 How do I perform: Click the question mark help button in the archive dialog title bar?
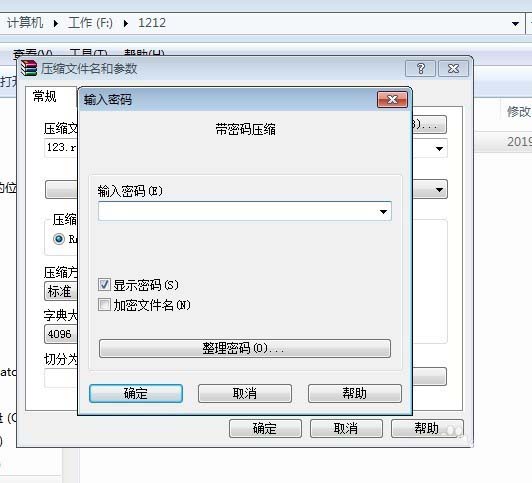(420, 69)
